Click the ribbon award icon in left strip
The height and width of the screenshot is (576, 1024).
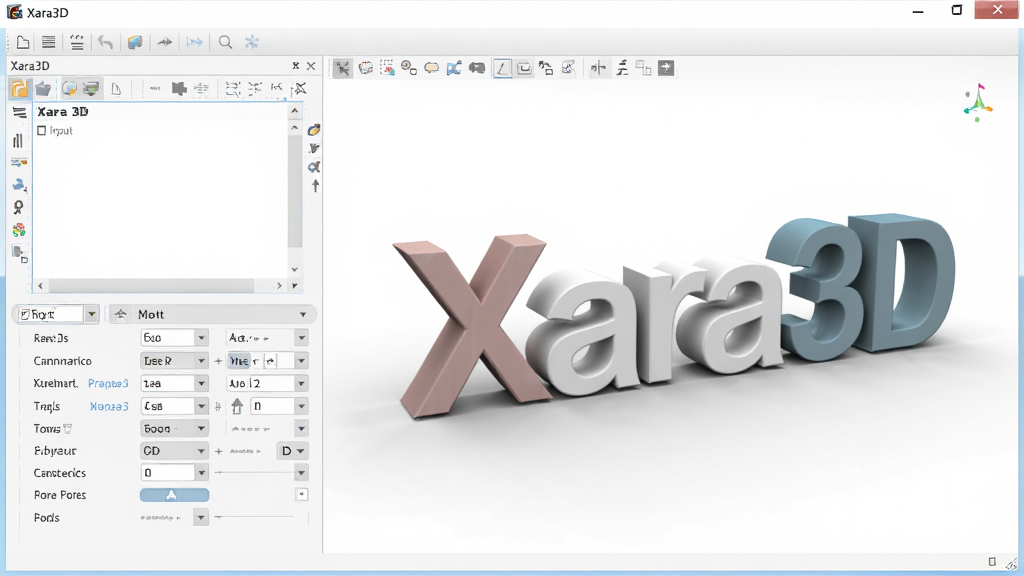(18, 208)
